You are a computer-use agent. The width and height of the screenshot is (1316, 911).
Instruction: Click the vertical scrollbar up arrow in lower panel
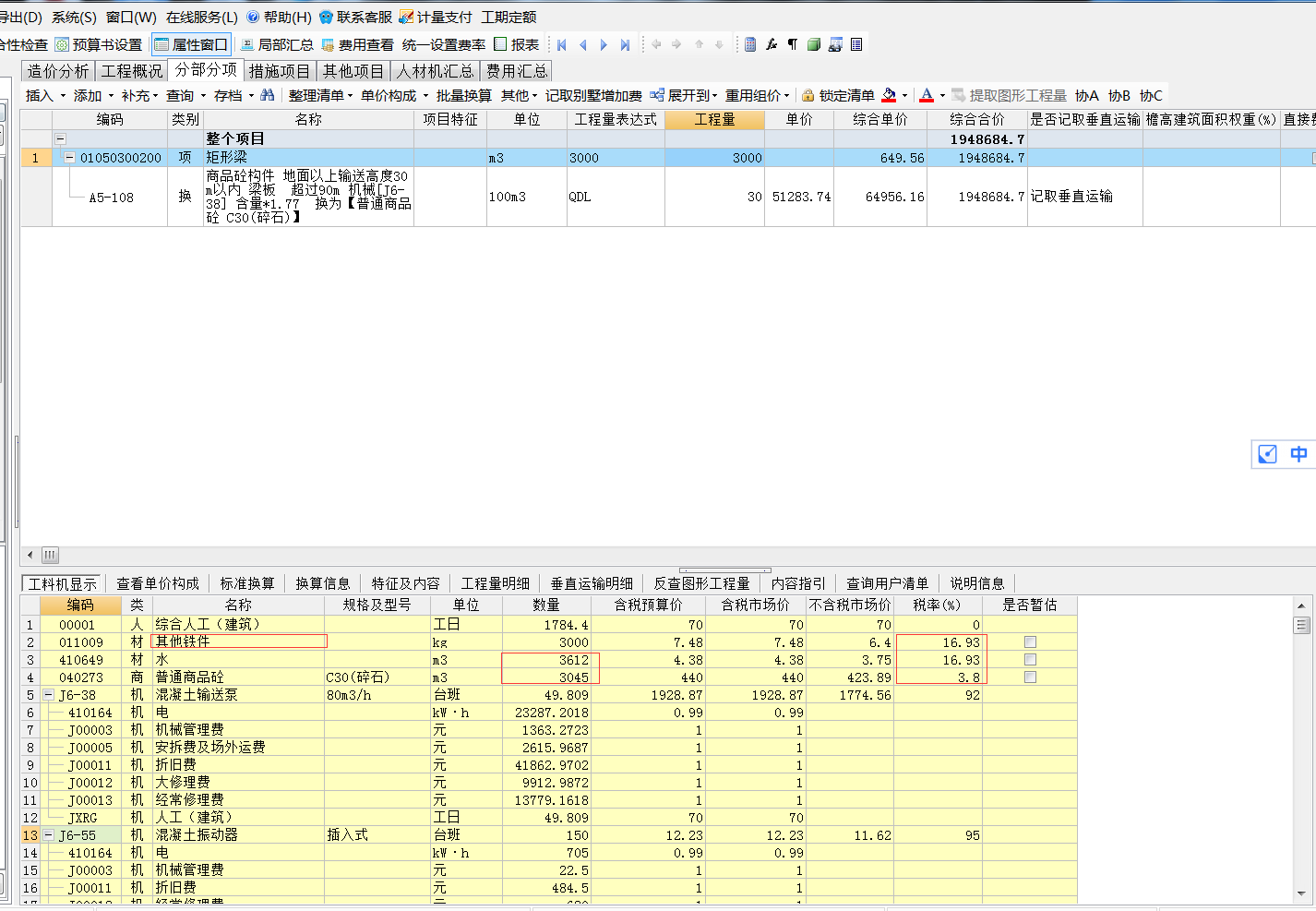[1301, 605]
